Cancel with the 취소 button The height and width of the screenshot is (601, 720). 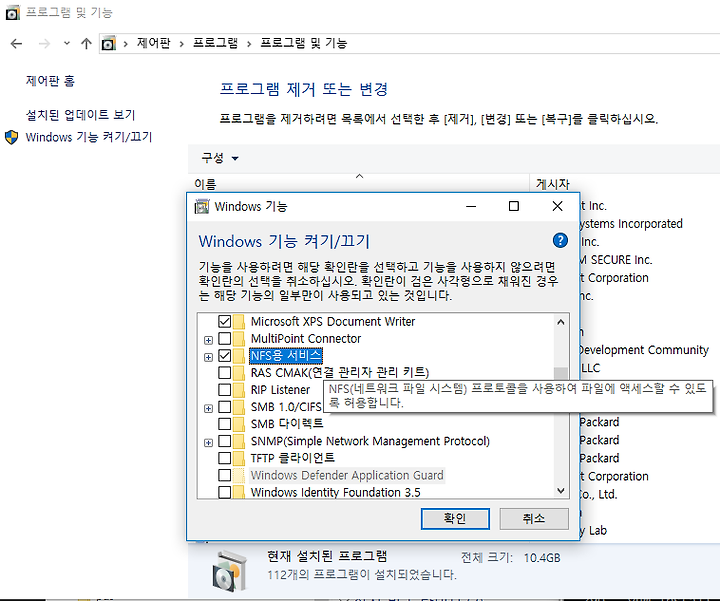pyautogui.click(x=534, y=518)
